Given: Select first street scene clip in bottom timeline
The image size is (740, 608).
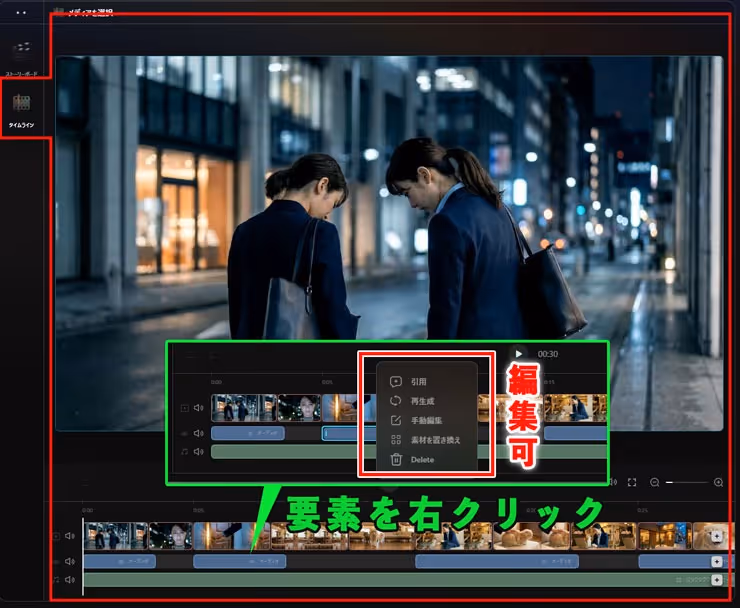Looking at the screenshot, I should click(x=116, y=536).
